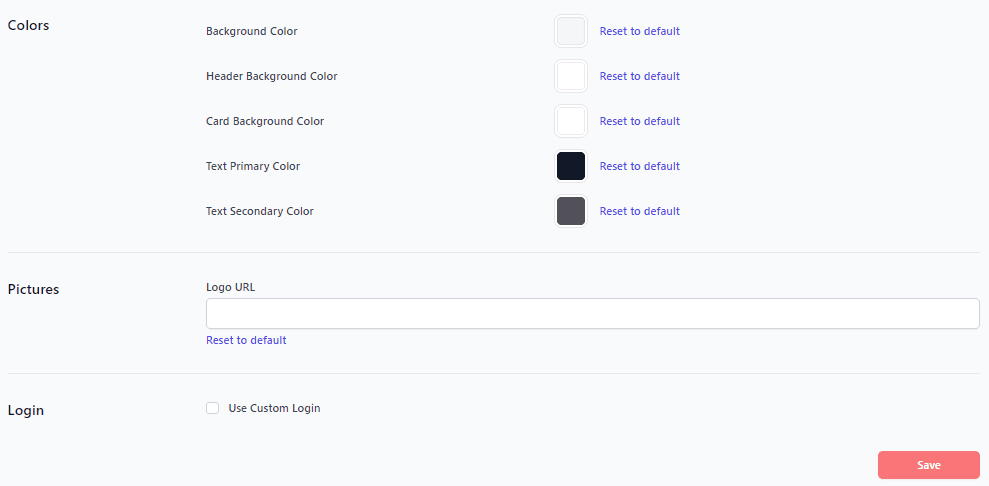Open the Background Color swatch picker
989x486 pixels.
tap(570, 31)
